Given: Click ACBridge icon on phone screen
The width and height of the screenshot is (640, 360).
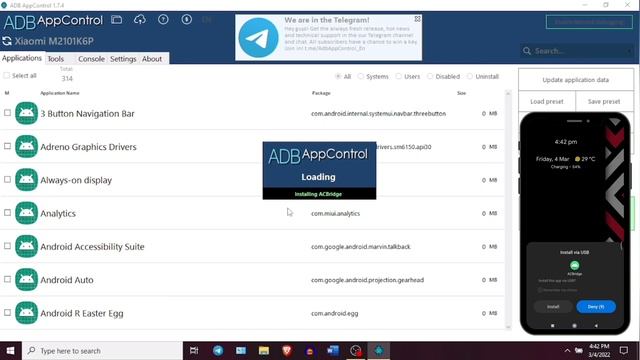Looking at the screenshot, I should (574, 265).
